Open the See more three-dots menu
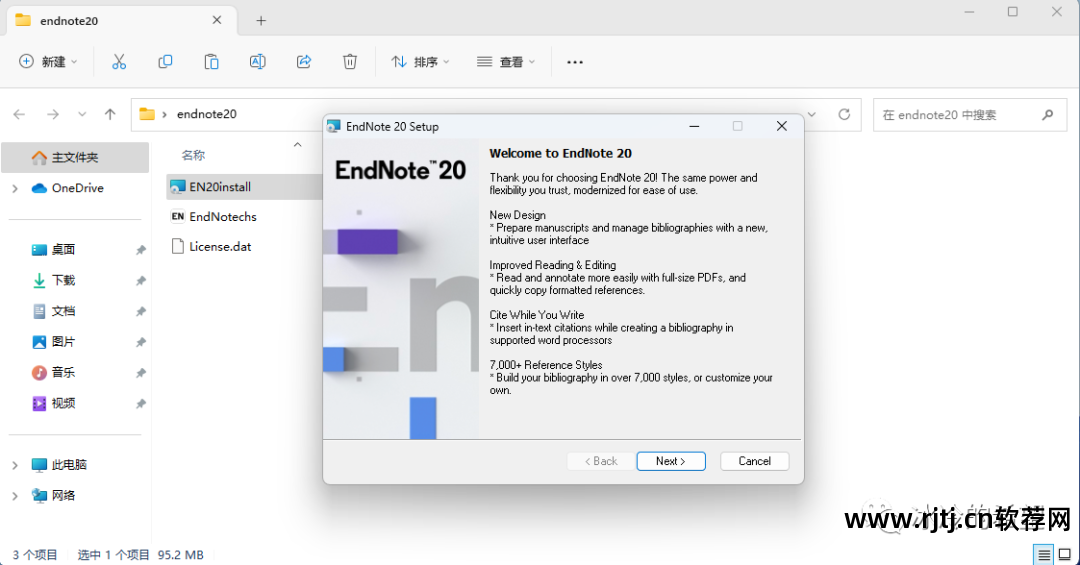The height and width of the screenshot is (565, 1080). (574, 62)
